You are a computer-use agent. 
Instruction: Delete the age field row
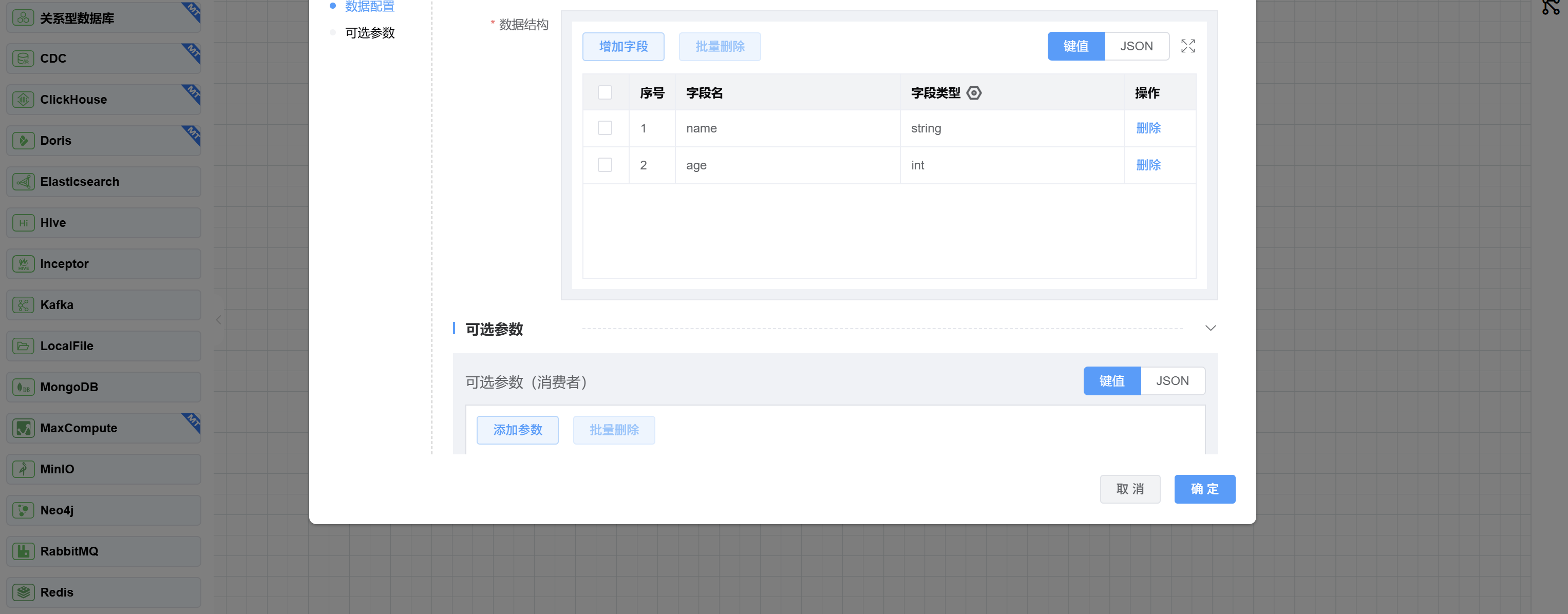click(x=1148, y=165)
